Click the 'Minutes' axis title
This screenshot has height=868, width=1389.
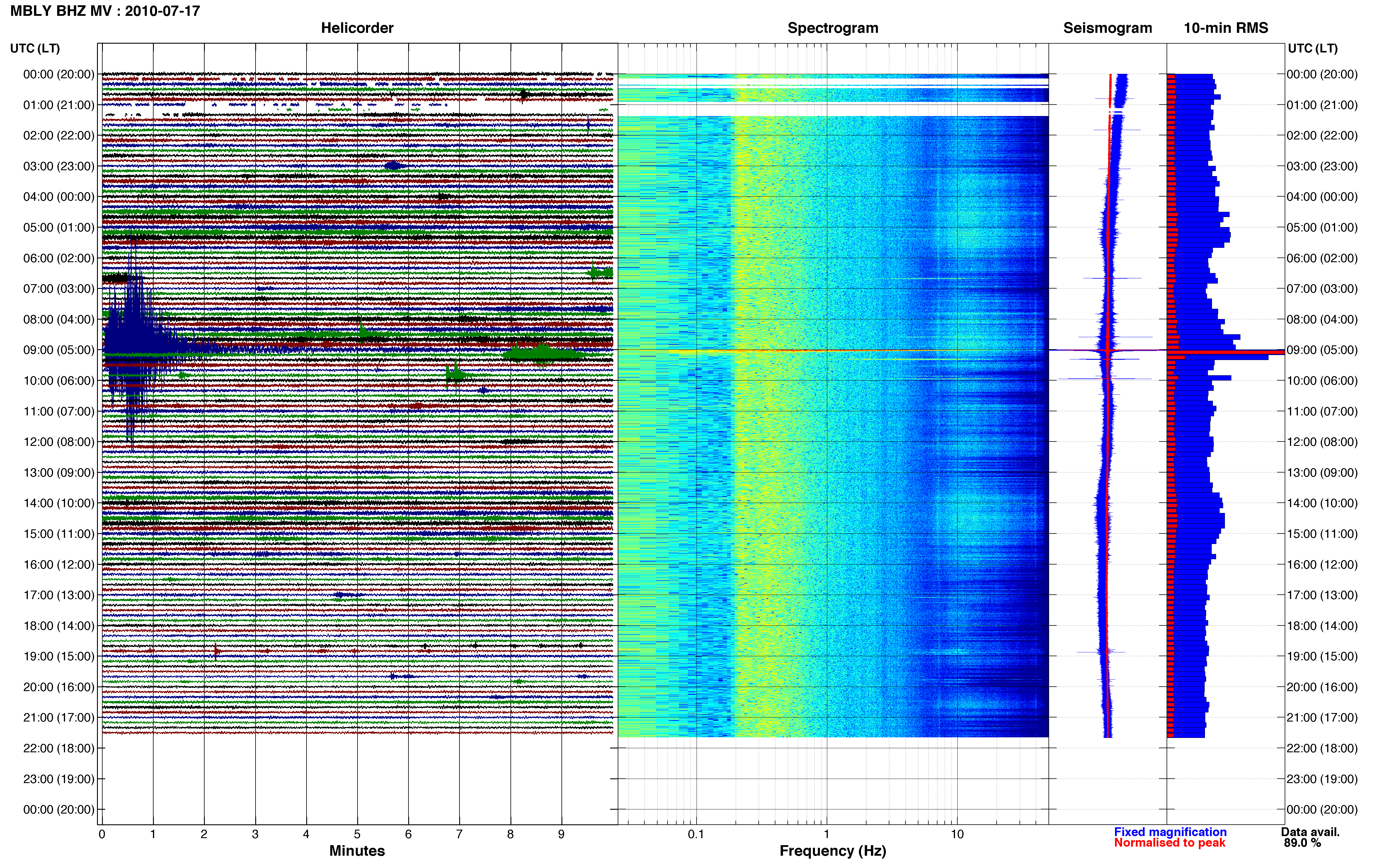point(357,851)
